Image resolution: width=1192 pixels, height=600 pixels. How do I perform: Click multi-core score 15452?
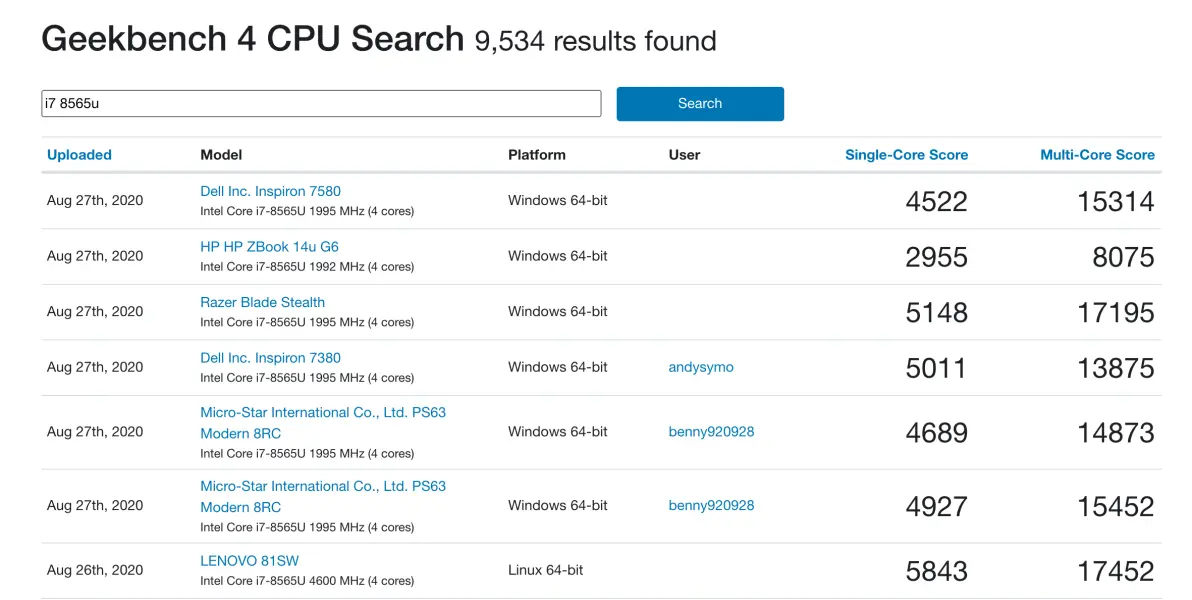click(x=1115, y=506)
